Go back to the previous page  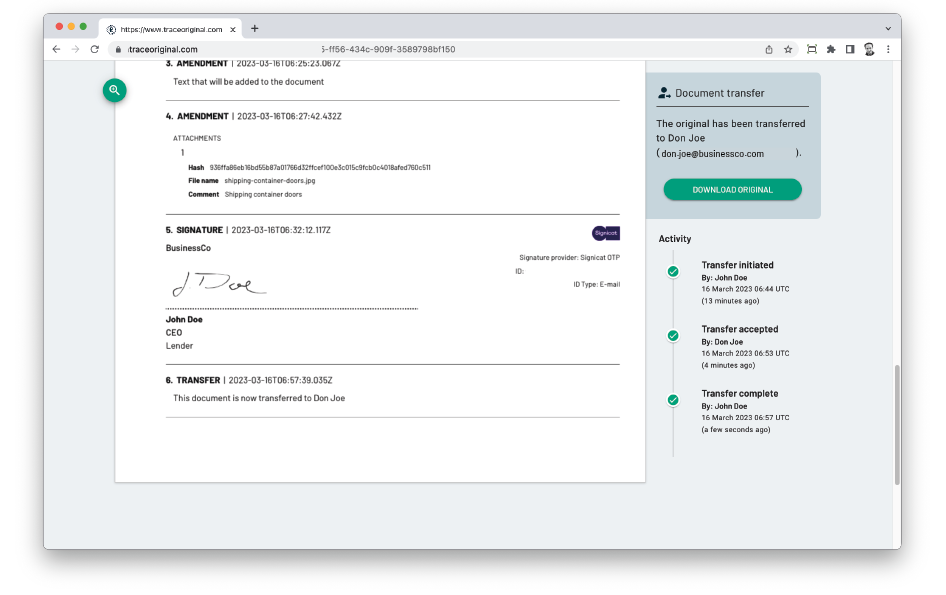(x=56, y=49)
